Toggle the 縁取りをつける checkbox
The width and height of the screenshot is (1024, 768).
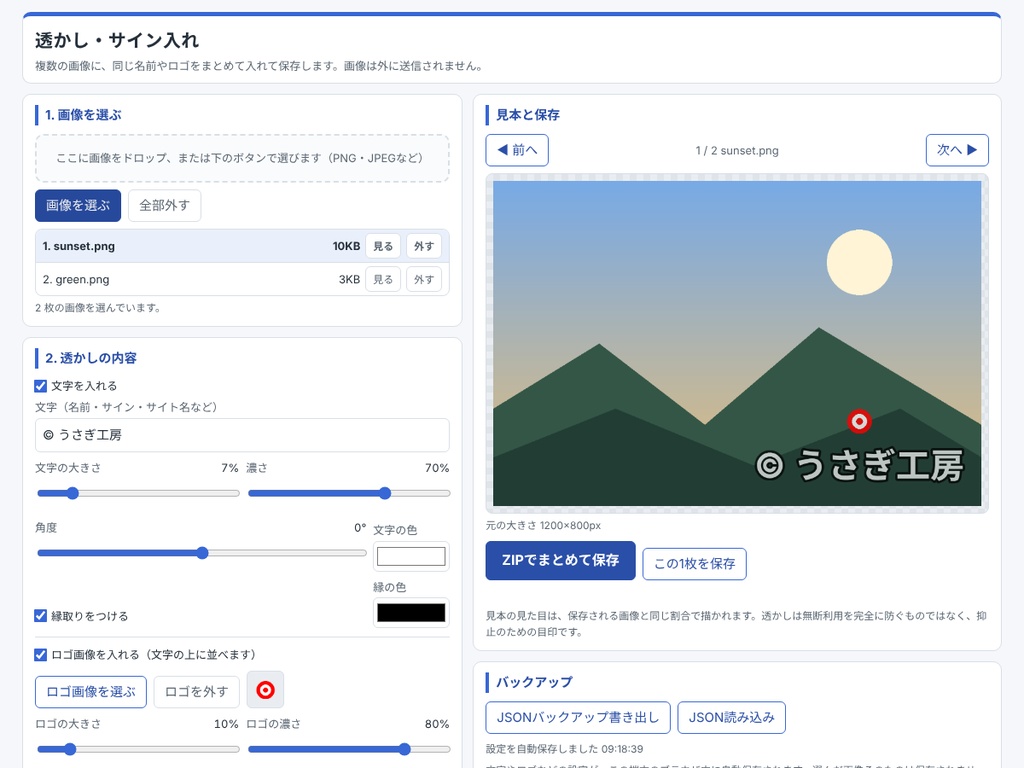point(40,616)
